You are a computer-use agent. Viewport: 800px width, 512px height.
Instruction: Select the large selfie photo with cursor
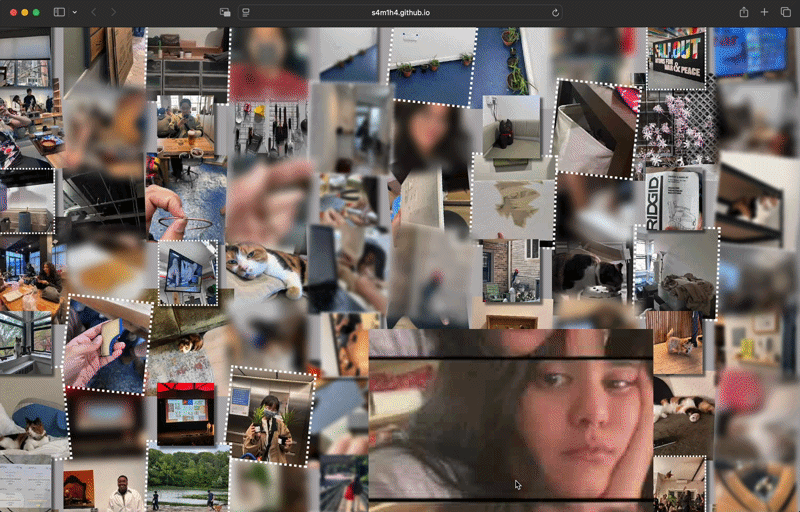coord(510,420)
